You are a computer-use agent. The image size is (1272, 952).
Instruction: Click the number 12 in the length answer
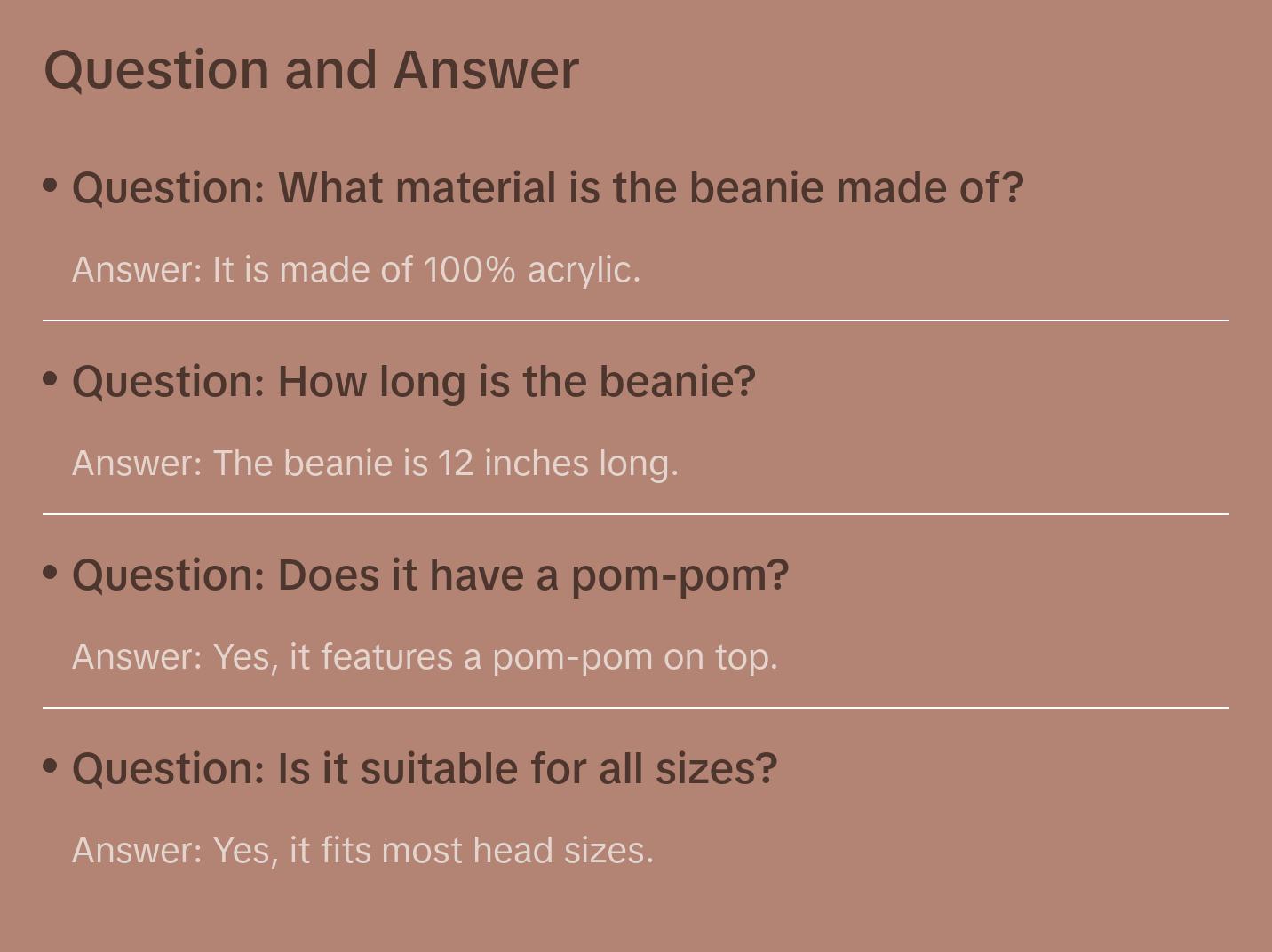click(455, 464)
